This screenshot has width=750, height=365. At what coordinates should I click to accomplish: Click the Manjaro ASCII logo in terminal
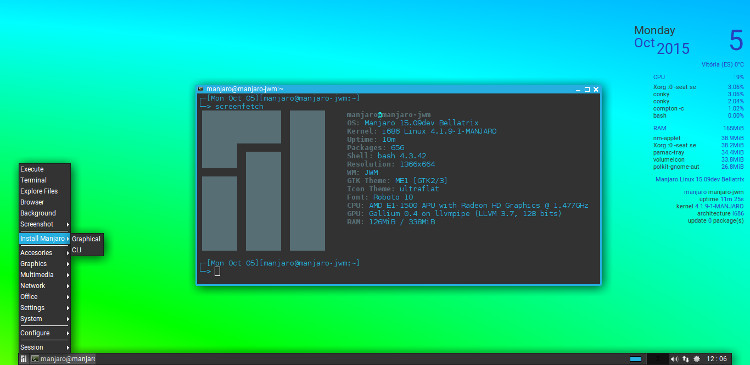(264, 181)
